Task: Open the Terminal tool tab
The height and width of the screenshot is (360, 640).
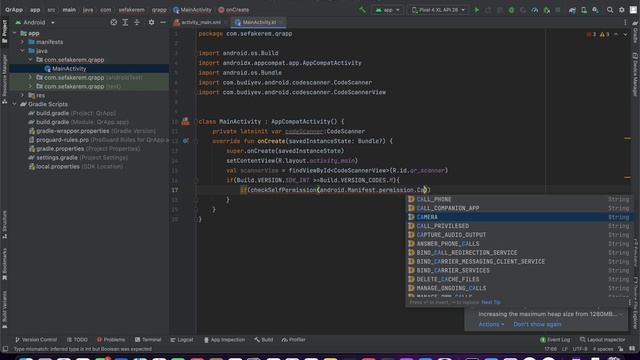Action: (x=148, y=340)
